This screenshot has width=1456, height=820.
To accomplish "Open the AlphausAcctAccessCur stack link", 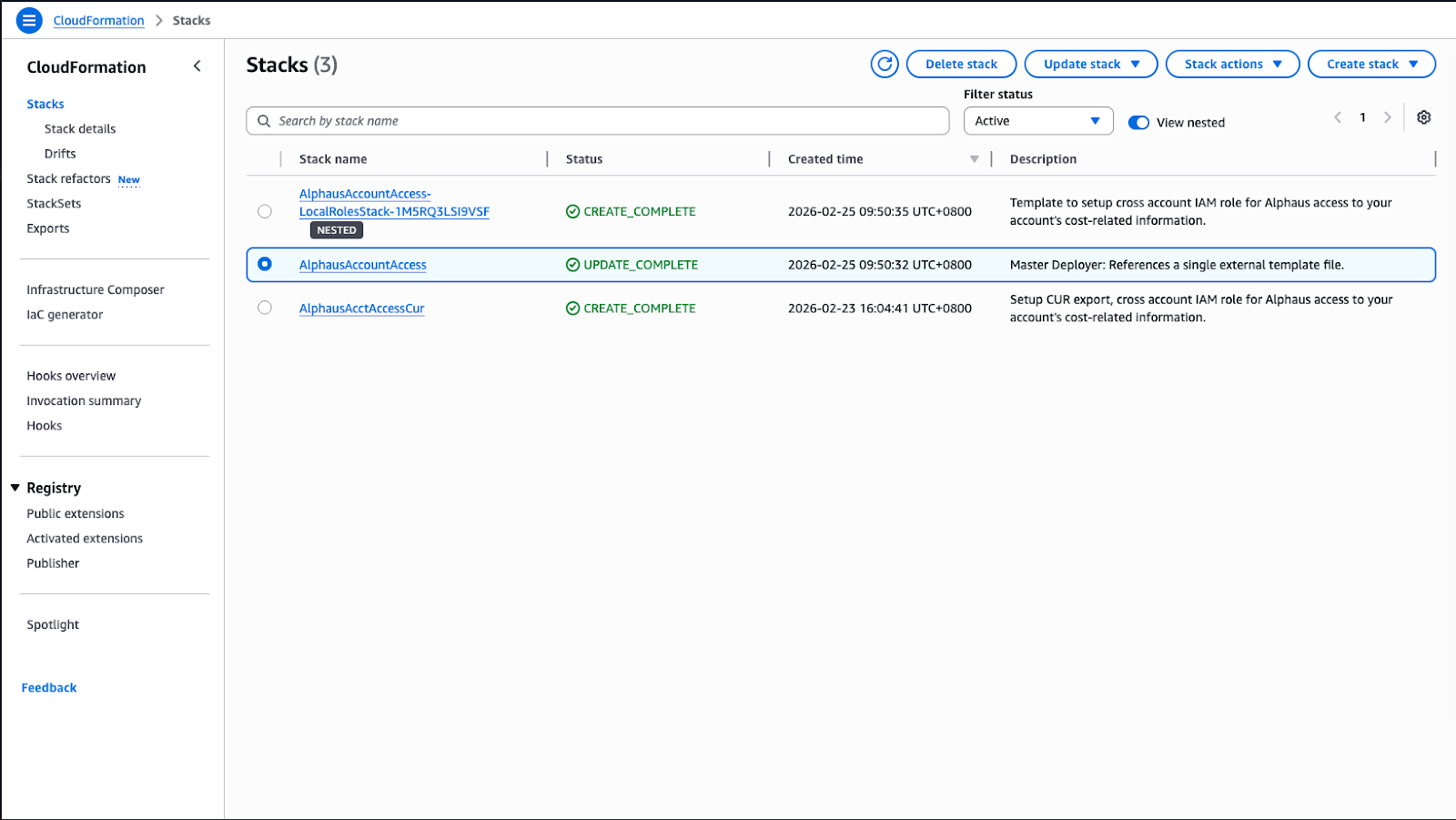I will (x=362, y=309).
